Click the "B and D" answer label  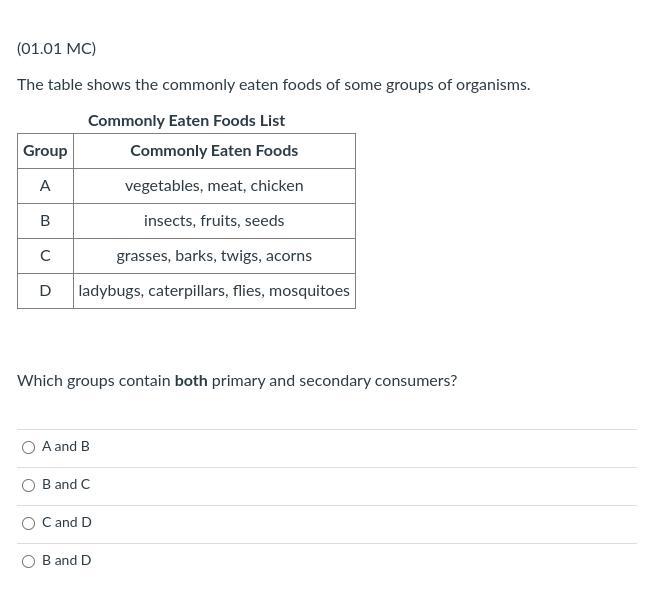[67, 560]
